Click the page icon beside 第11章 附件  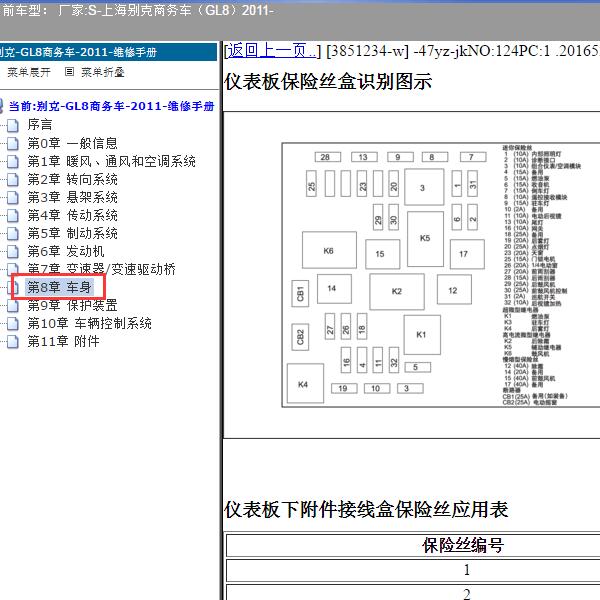pyautogui.click(x=13, y=342)
